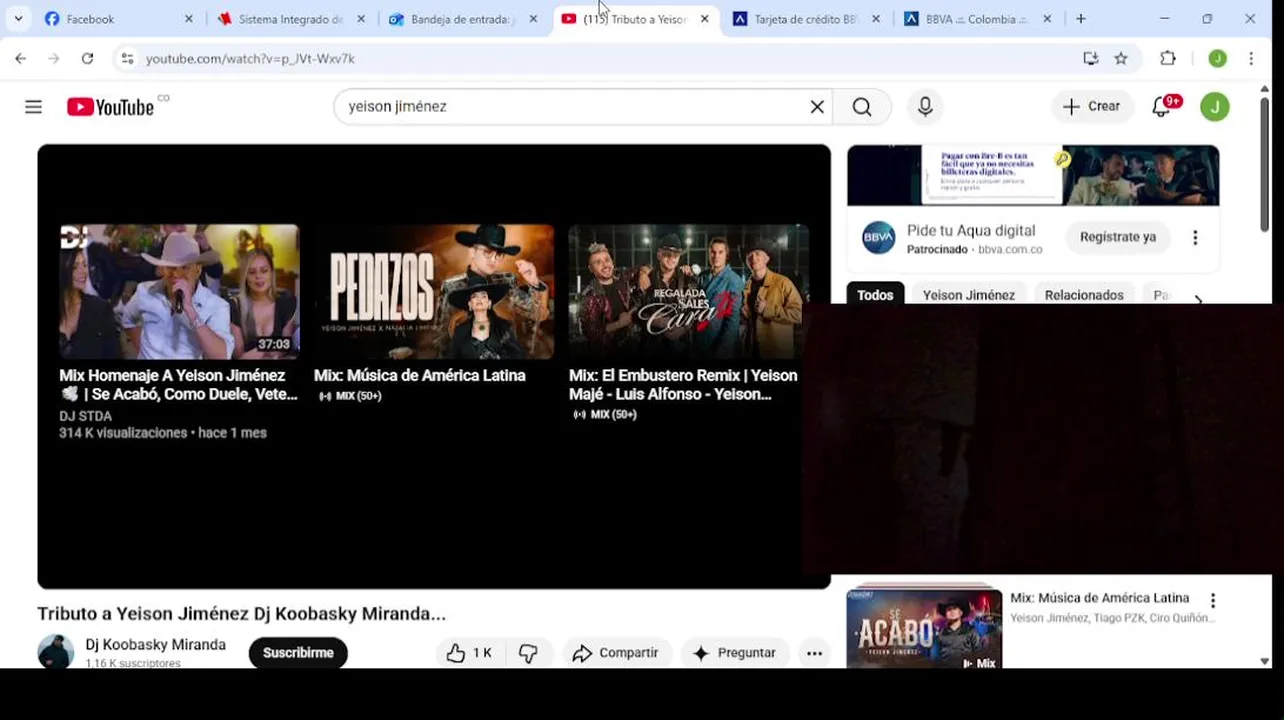Open options for Mix: Música de América Latina sidebar item
This screenshot has width=1284, height=720.
pyautogui.click(x=1213, y=601)
